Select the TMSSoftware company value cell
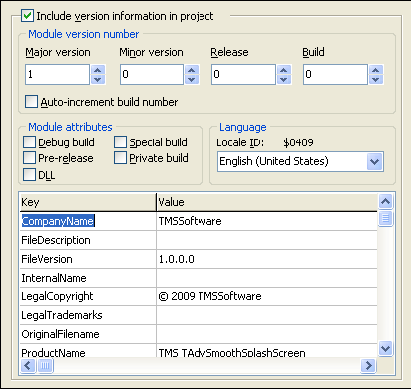Viewport: 411px width, 389px height. tap(267, 221)
